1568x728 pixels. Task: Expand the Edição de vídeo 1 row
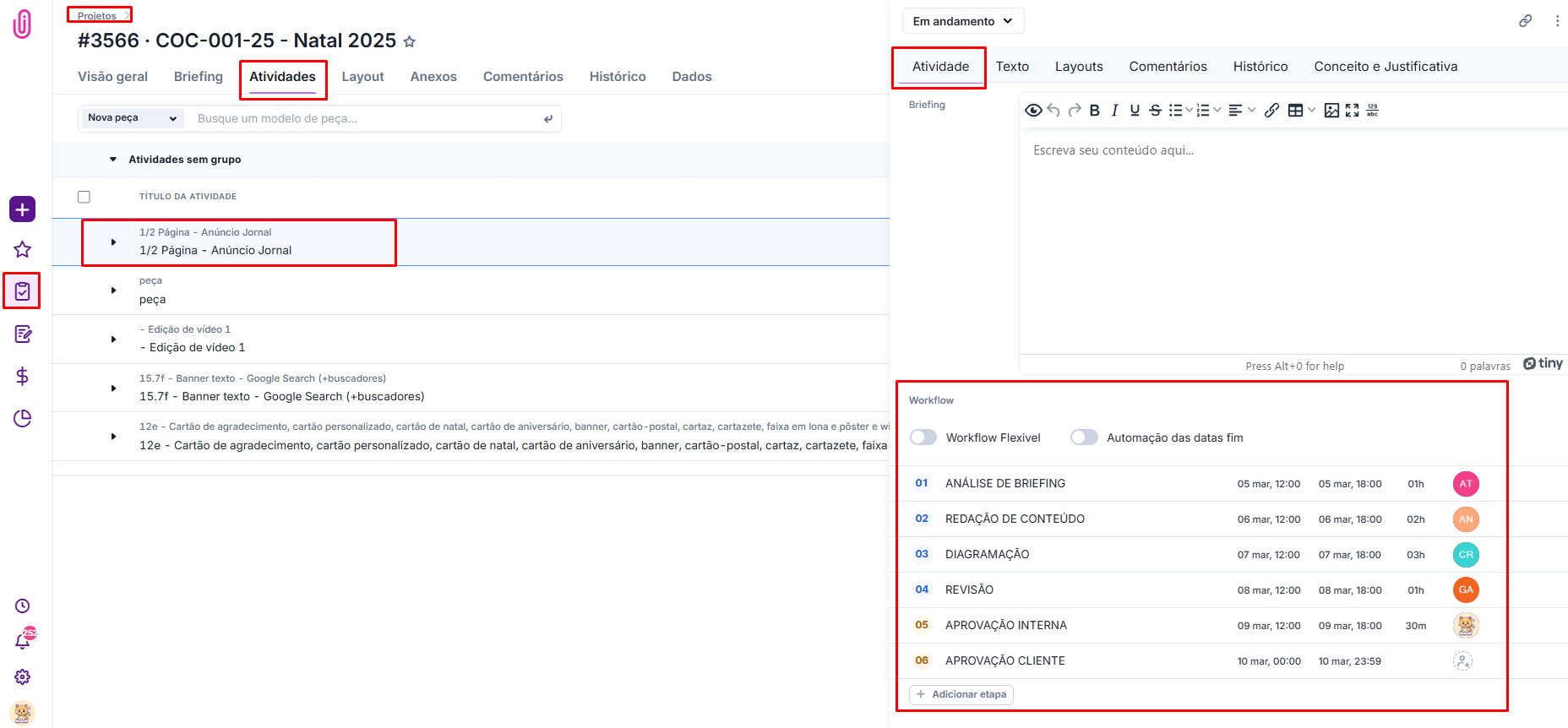pos(113,340)
